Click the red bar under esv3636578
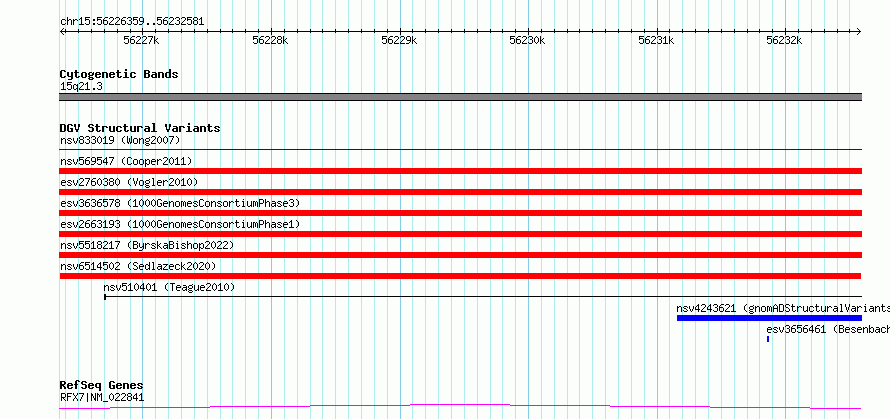This screenshot has width=890, height=419. click(x=461, y=213)
